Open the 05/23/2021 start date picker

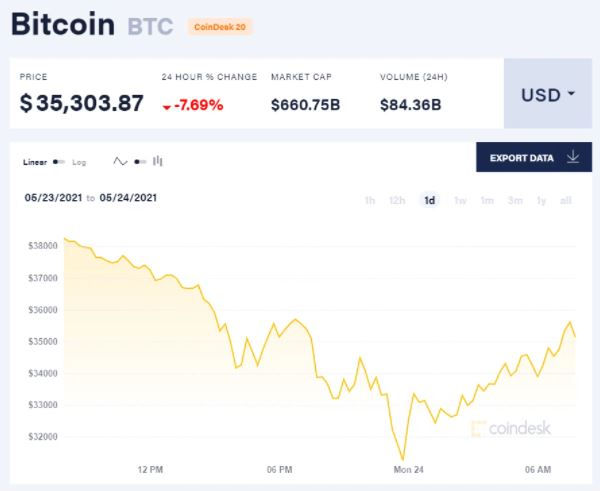53,198
